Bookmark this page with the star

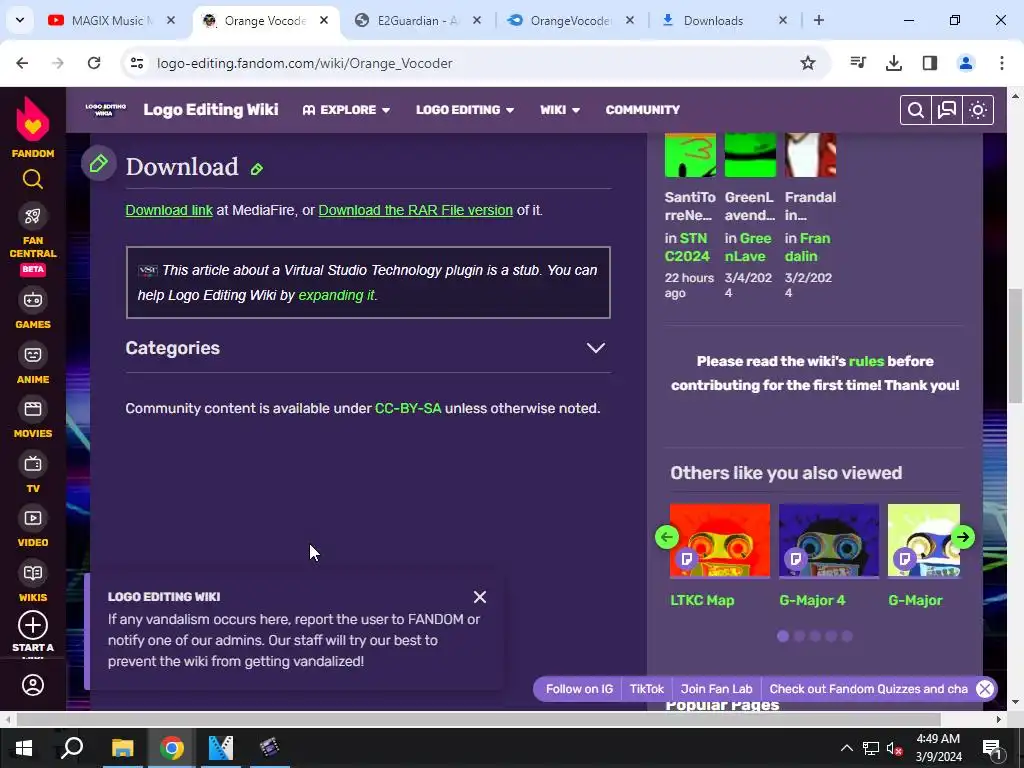pos(808,63)
